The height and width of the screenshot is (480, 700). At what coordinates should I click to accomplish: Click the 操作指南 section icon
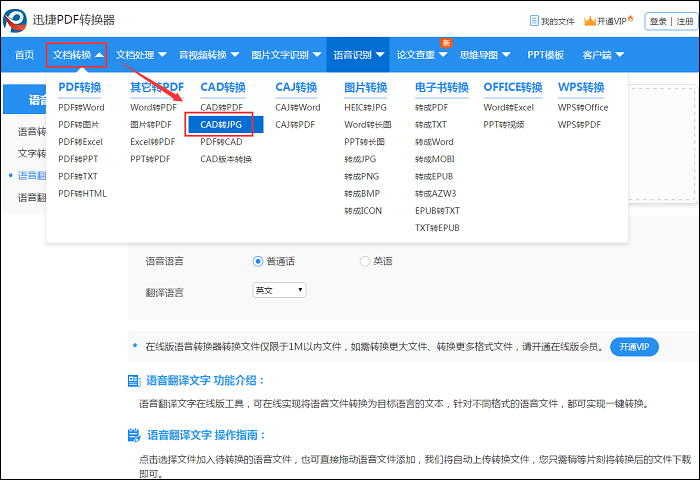[x=134, y=435]
